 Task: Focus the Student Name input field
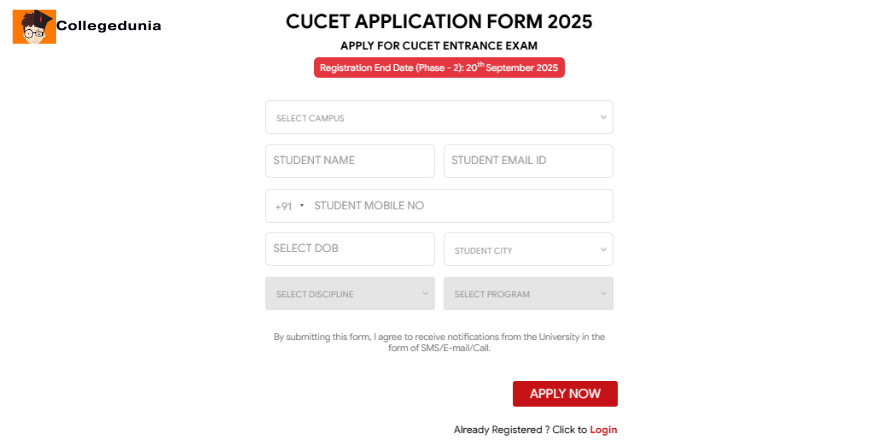tap(350, 161)
